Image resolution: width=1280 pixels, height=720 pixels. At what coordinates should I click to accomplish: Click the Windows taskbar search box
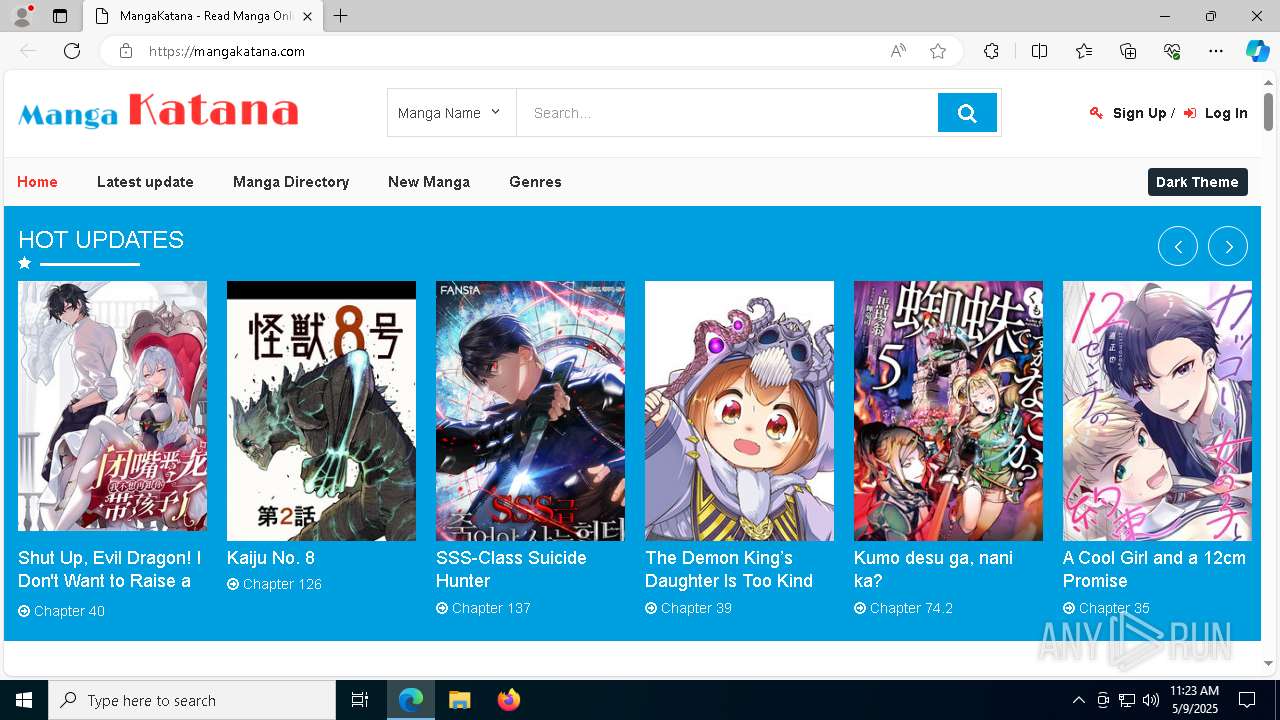[192, 700]
